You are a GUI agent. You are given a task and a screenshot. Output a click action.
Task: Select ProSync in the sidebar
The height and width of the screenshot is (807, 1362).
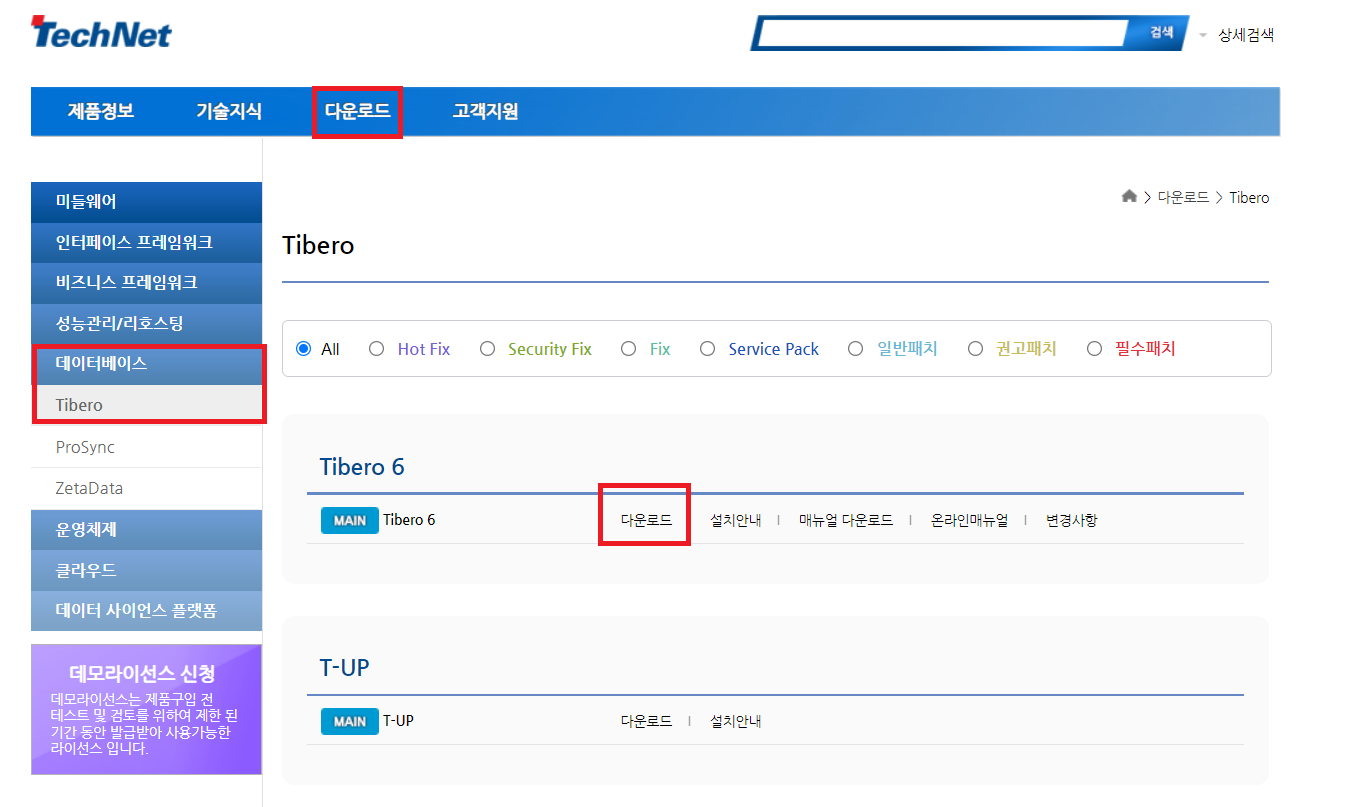pos(146,447)
